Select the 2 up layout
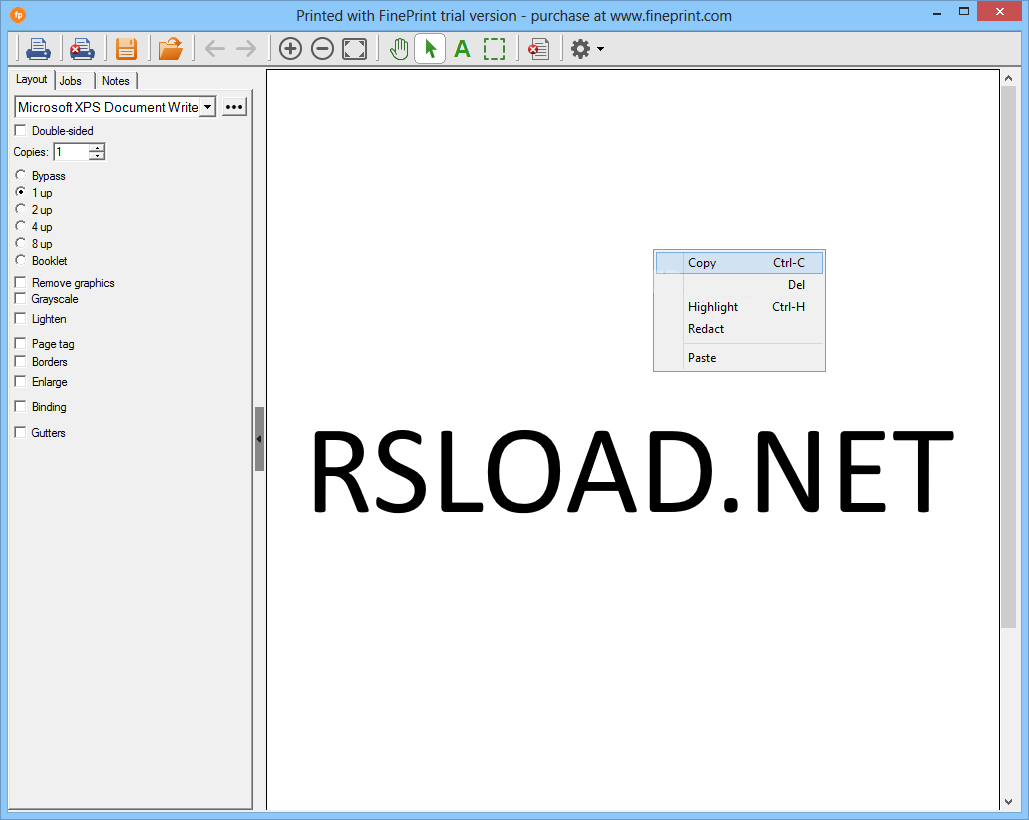 20,209
